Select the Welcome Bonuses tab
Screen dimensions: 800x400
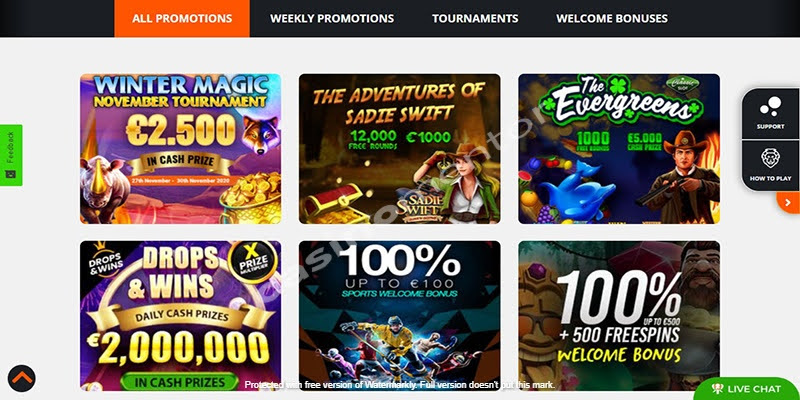click(612, 19)
